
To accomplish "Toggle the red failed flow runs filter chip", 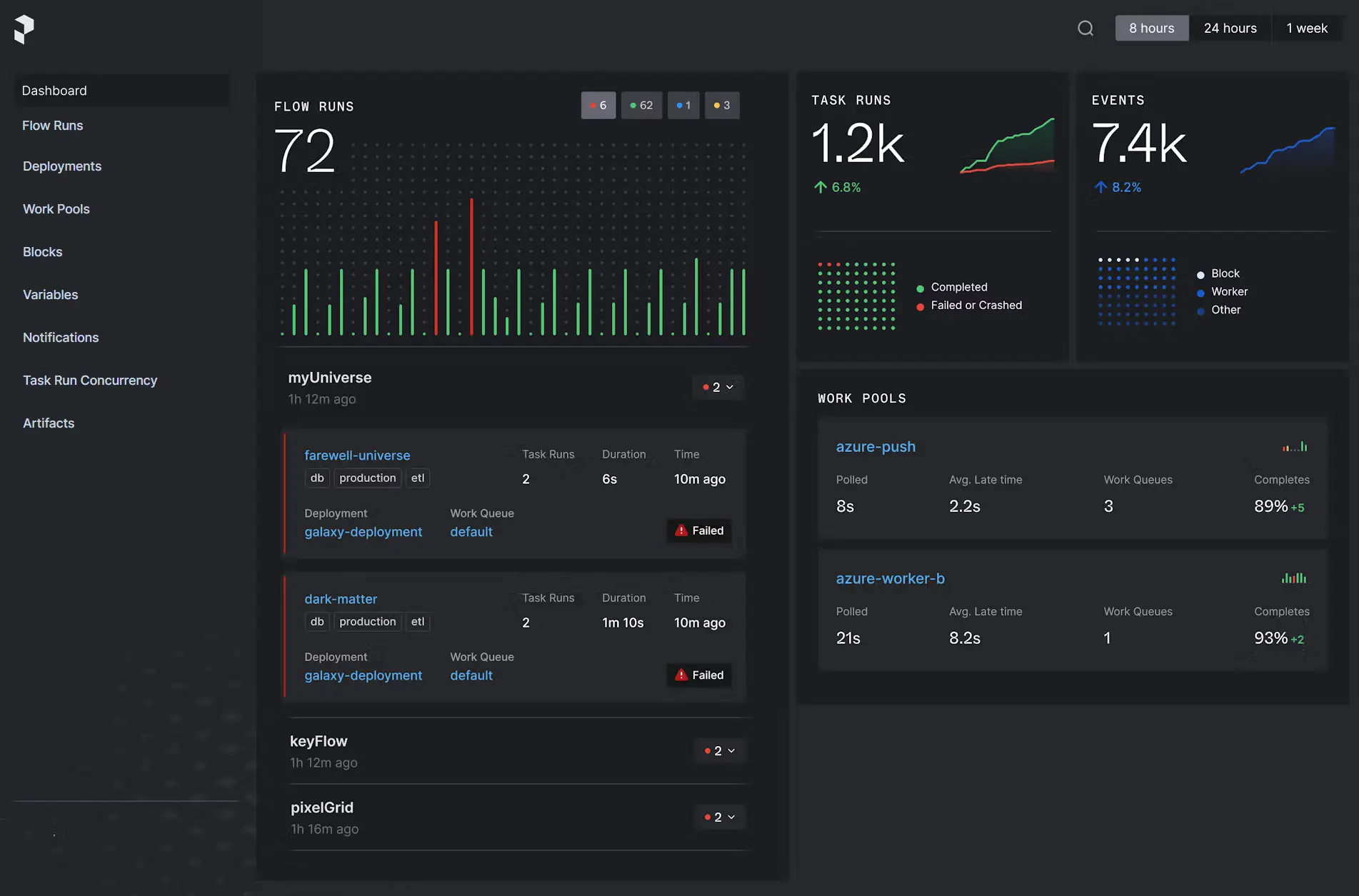I will coord(598,105).
